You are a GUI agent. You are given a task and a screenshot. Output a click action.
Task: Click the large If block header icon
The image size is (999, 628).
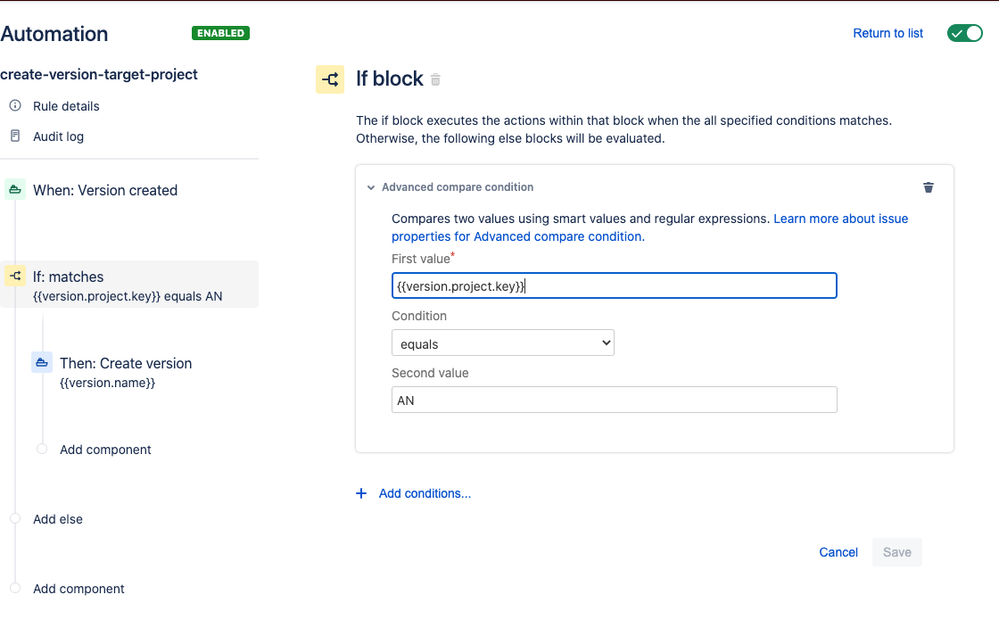coord(330,79)
